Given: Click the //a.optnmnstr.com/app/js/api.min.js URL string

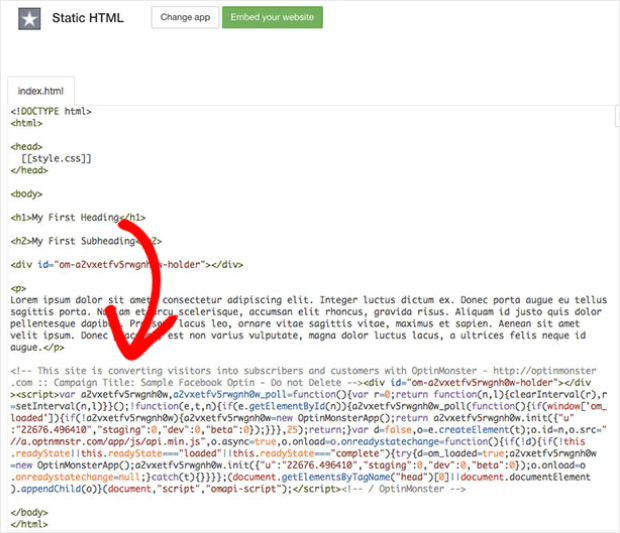Looking at the screenshot, I should pyautogui.click(x=108, y=442).
